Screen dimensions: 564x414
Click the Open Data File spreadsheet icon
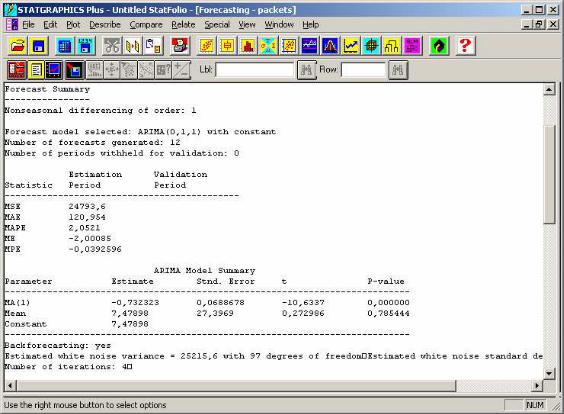coord(65,46)
